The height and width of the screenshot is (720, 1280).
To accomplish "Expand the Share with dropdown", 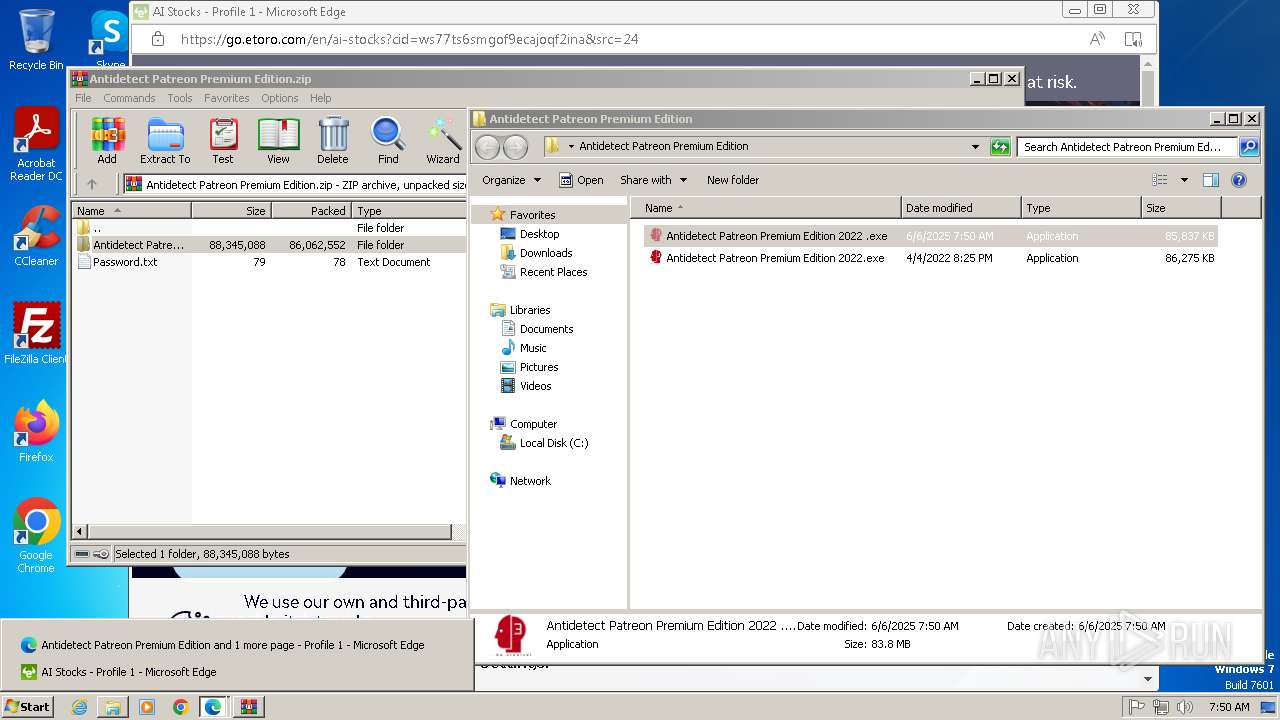I will 654,180.
